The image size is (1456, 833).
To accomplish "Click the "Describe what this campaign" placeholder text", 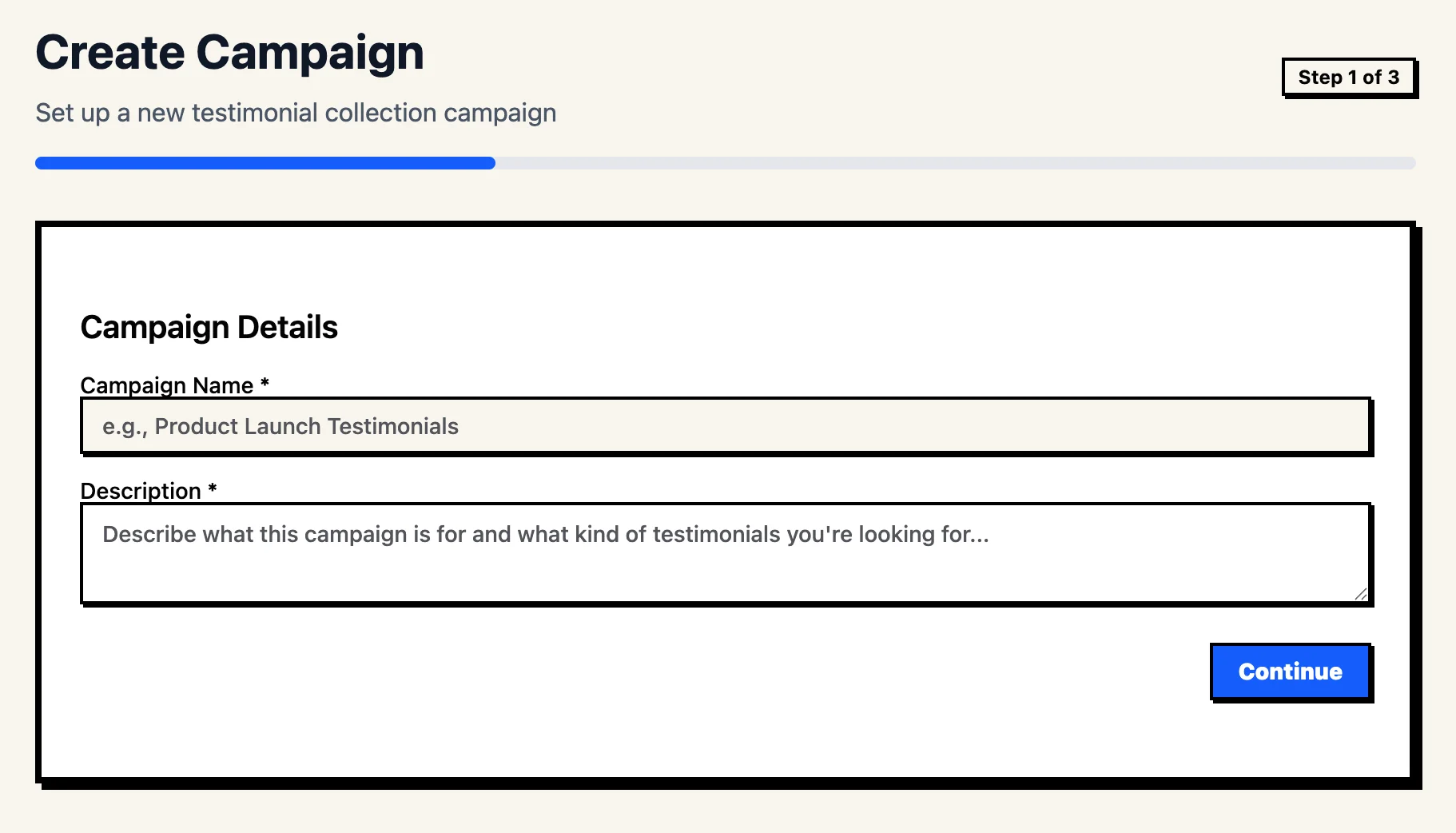I will click(x=545, y=534).
